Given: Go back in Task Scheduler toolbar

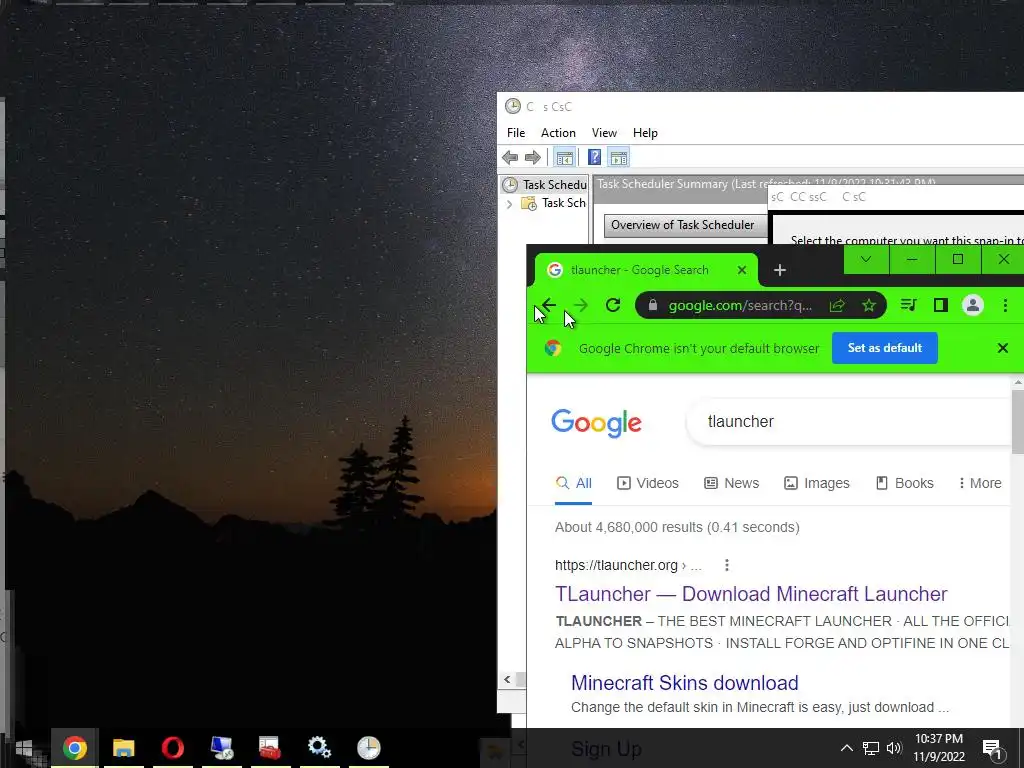Looking at the screenshot, I should (510, 157).
